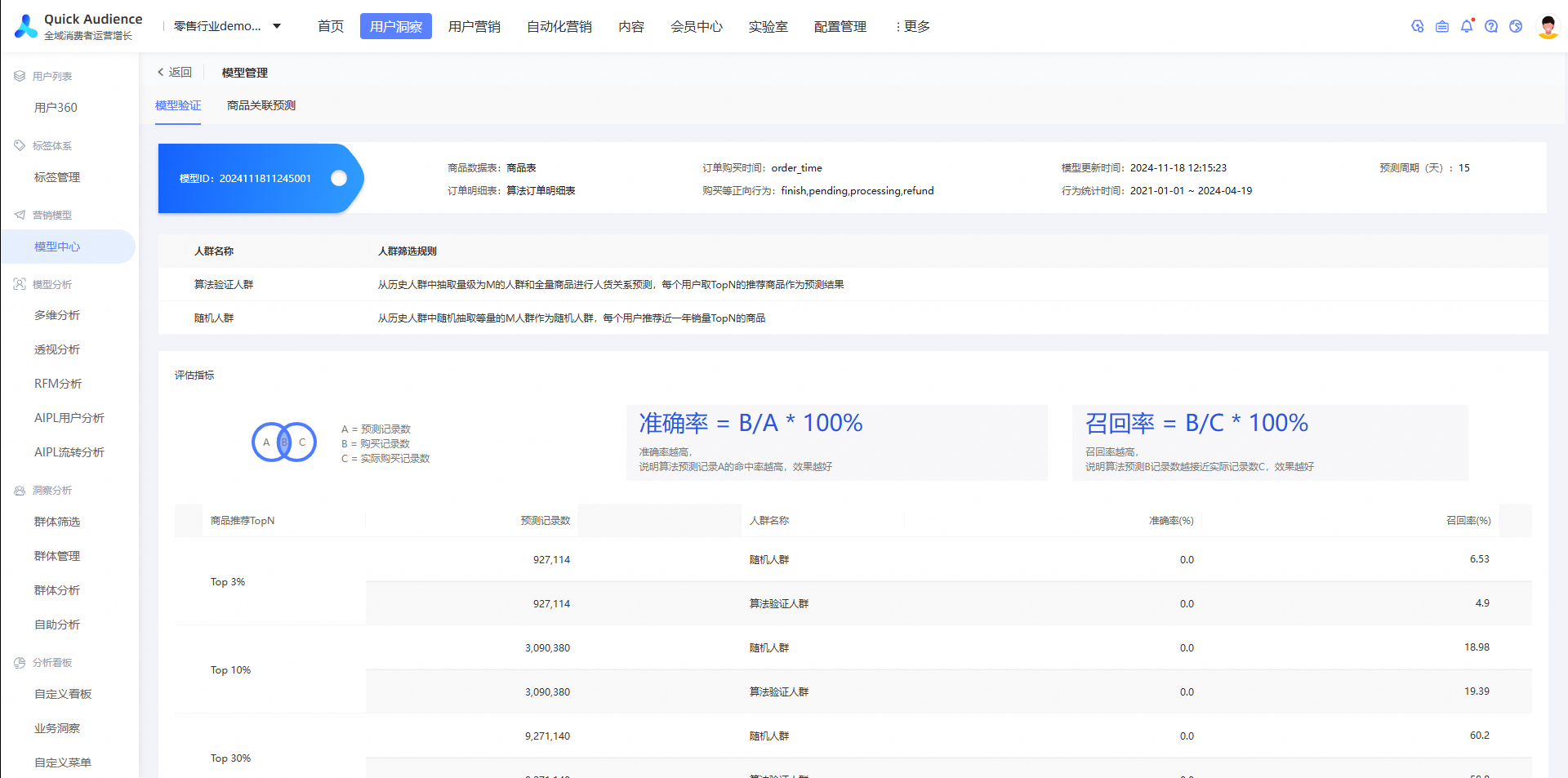Screen dimensions: 1568x778
Task: Select 用户洞察 in top navigation
Action: (396, 26)
